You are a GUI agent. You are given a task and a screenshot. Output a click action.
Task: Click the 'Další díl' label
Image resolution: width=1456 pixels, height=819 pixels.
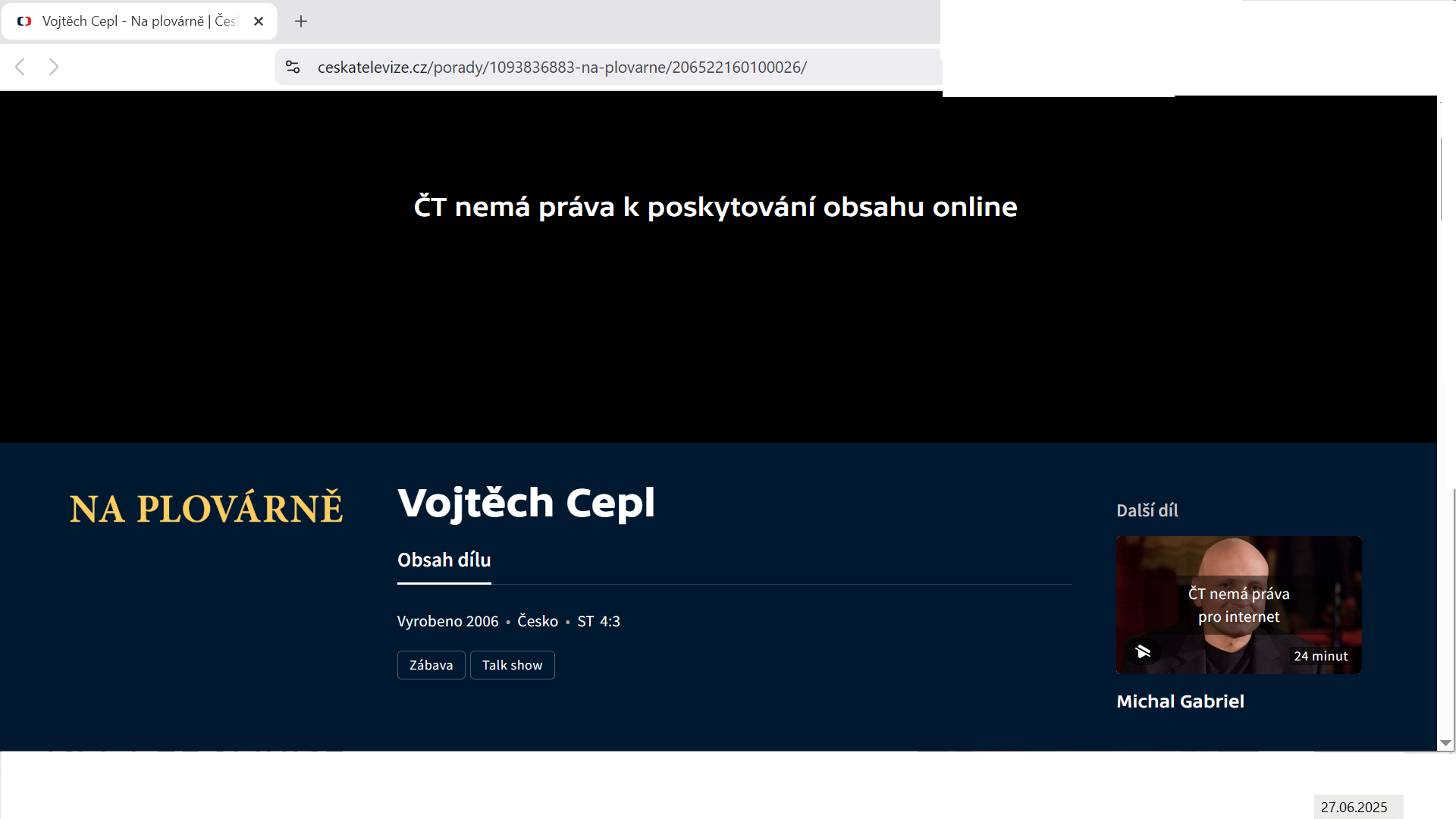pyautogui.click(x=1147, y=510)
